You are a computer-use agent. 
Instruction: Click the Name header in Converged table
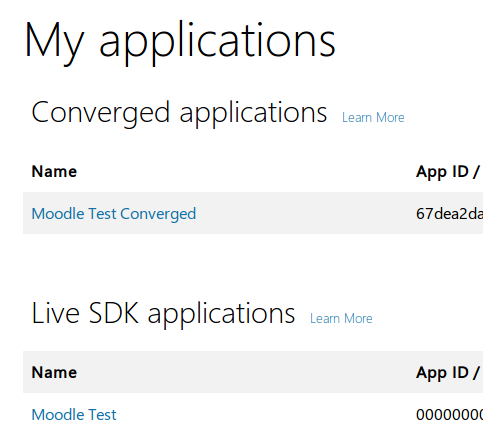coord(54,171)
